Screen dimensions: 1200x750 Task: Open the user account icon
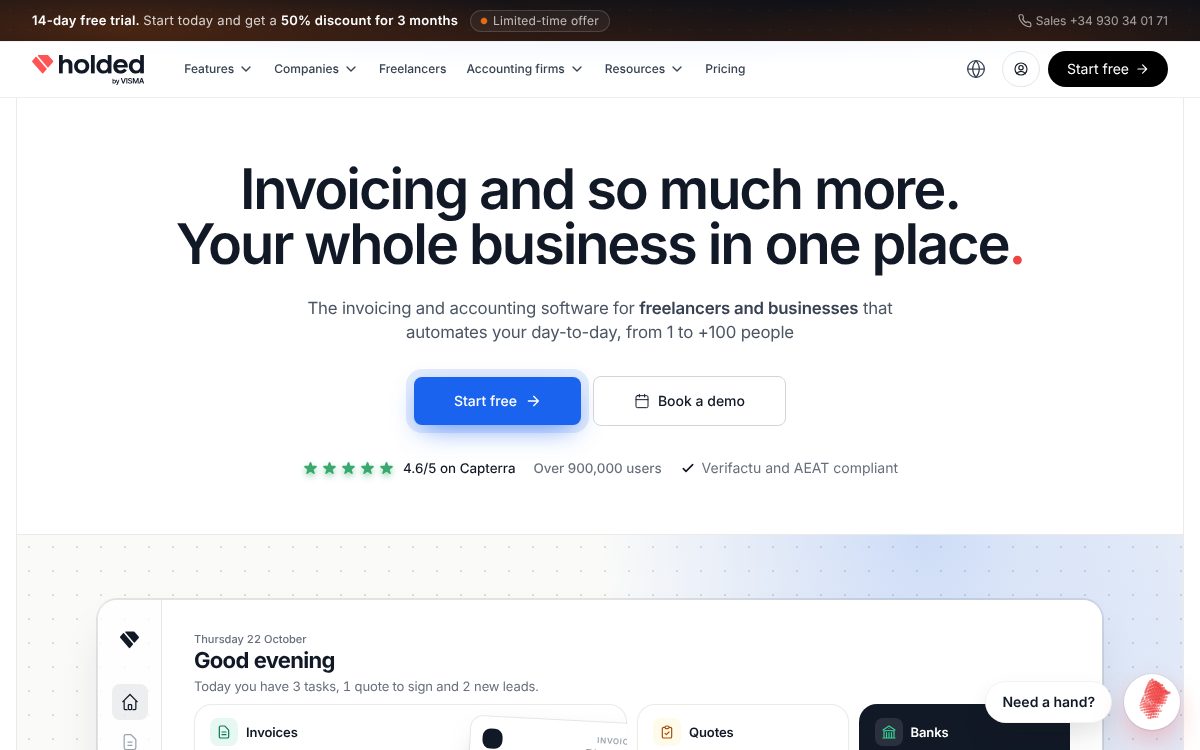(x=1021, y=69)
